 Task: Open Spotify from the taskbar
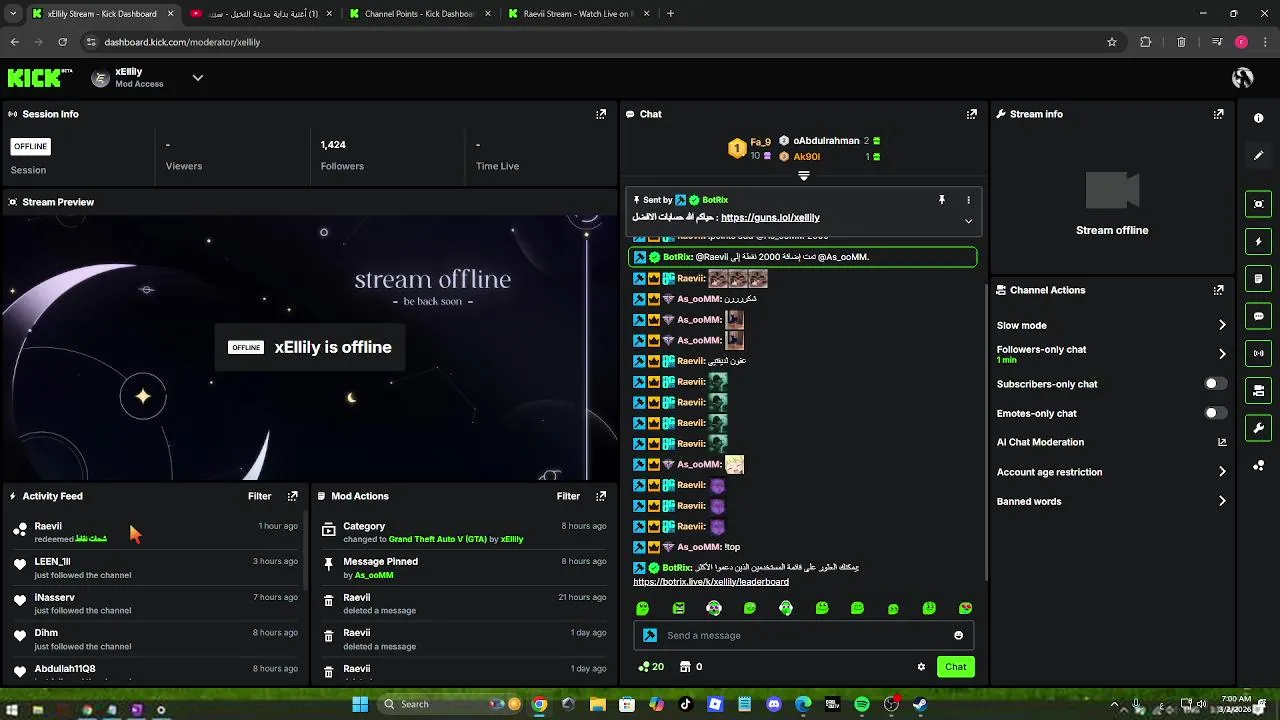862,704
